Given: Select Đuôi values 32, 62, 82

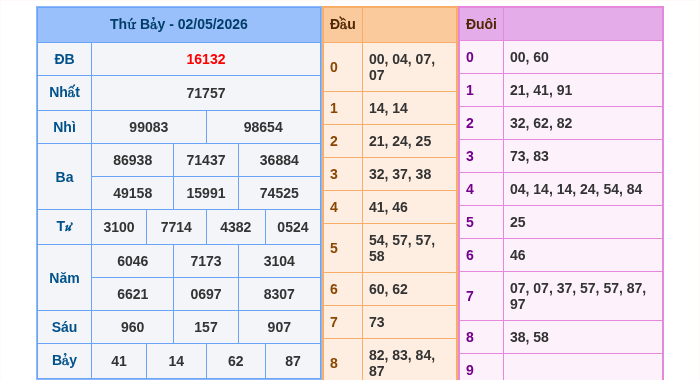Looking at the screenshot, I should [541, 123].
